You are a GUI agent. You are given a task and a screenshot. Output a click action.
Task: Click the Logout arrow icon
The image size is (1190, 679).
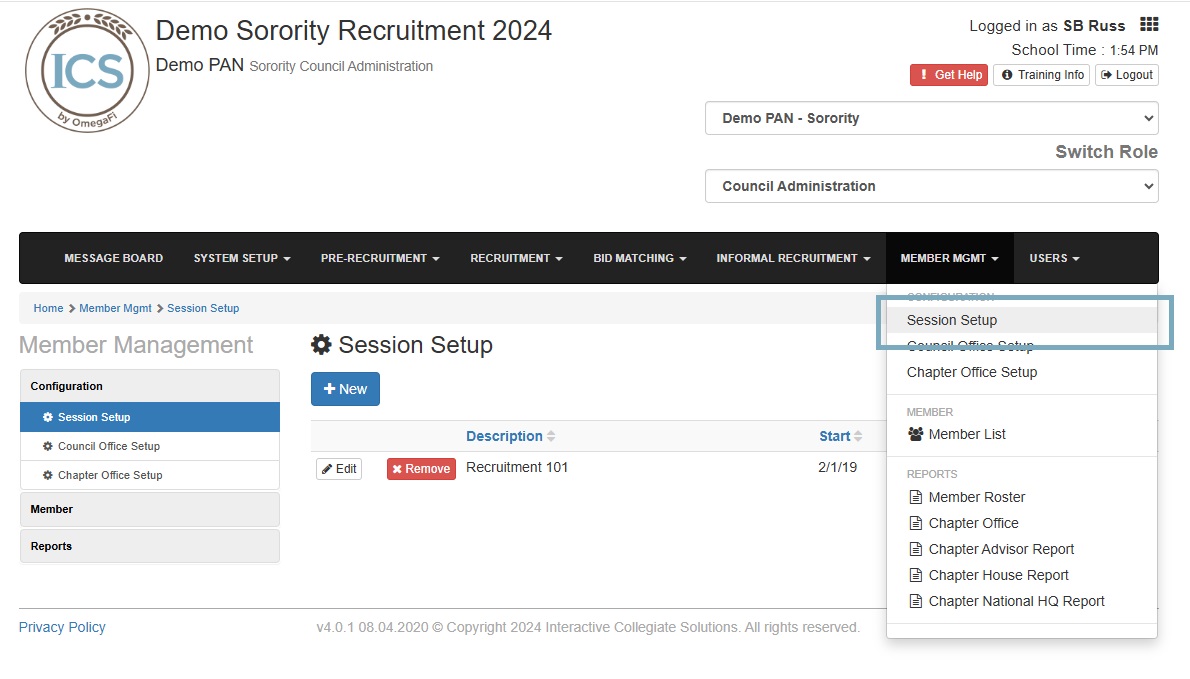1108,75
